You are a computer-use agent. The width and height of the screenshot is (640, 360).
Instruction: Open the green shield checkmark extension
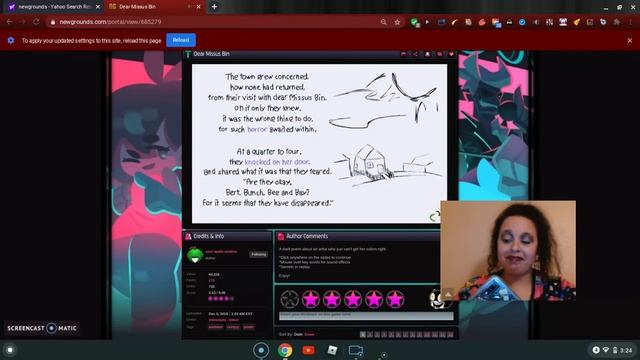point(415,22)
